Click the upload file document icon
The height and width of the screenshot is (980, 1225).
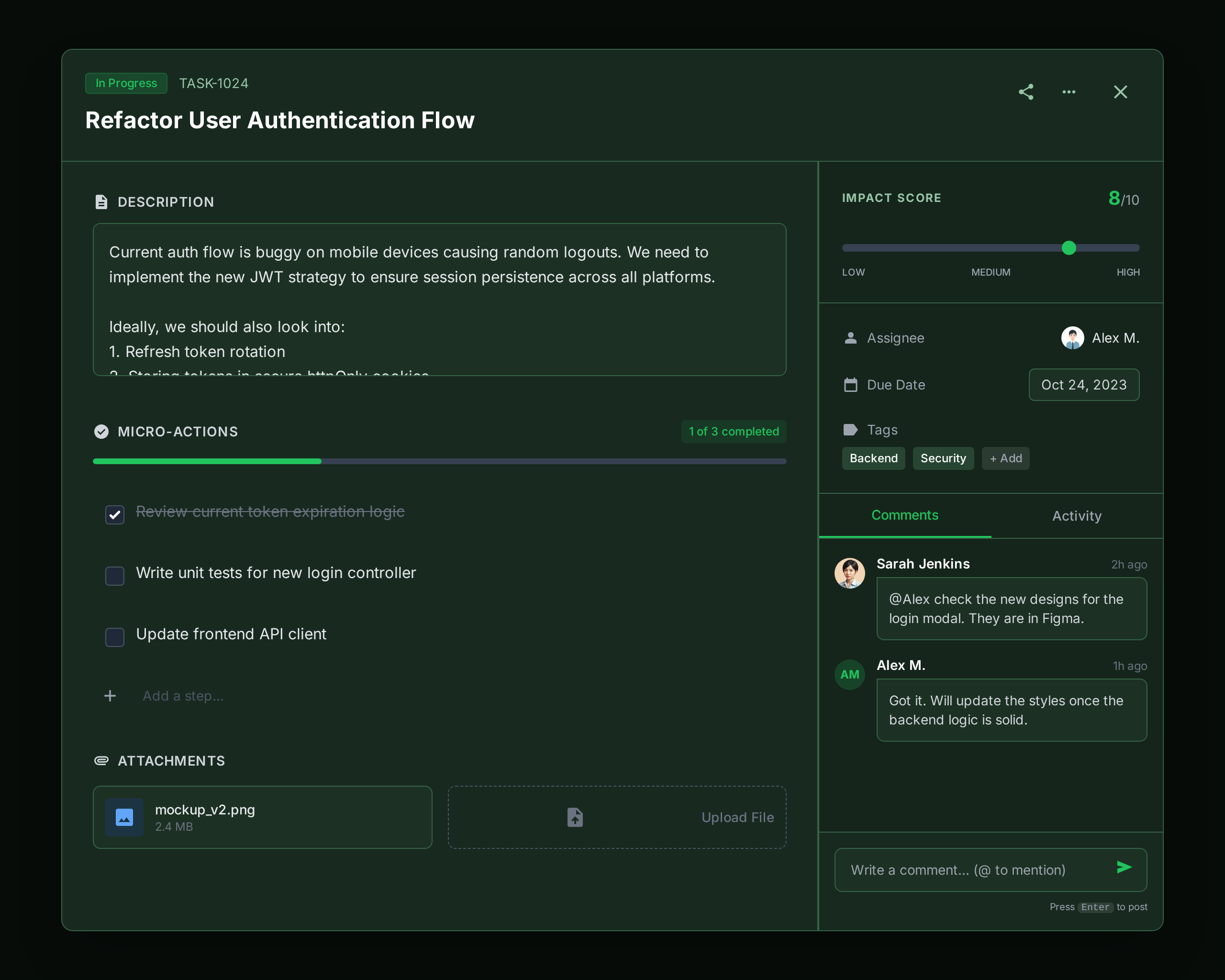pyautogui.click(x=575, y=817)
